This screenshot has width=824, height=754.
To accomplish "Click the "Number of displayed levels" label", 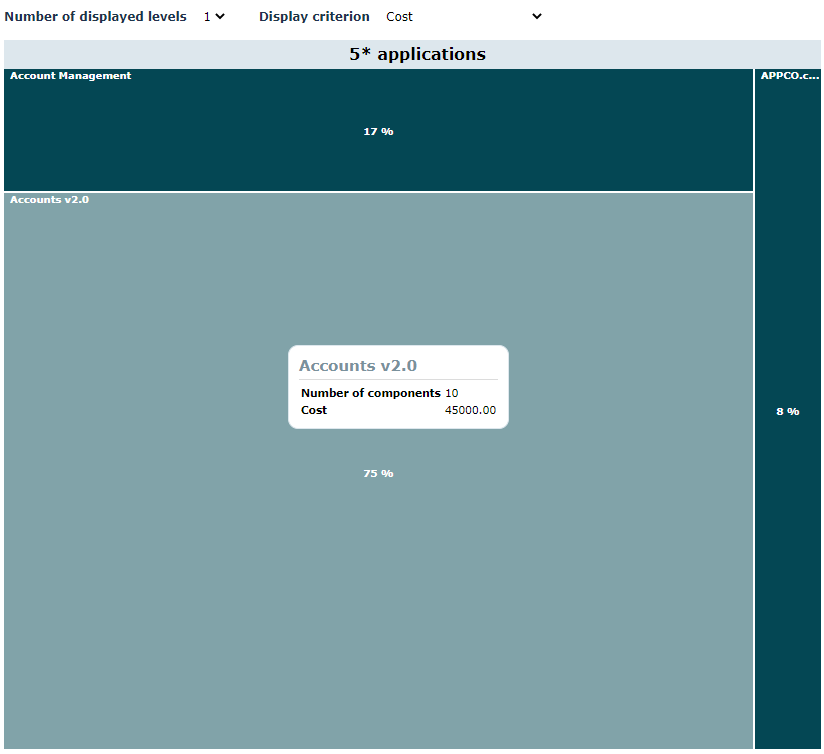I will click(95, 17).
